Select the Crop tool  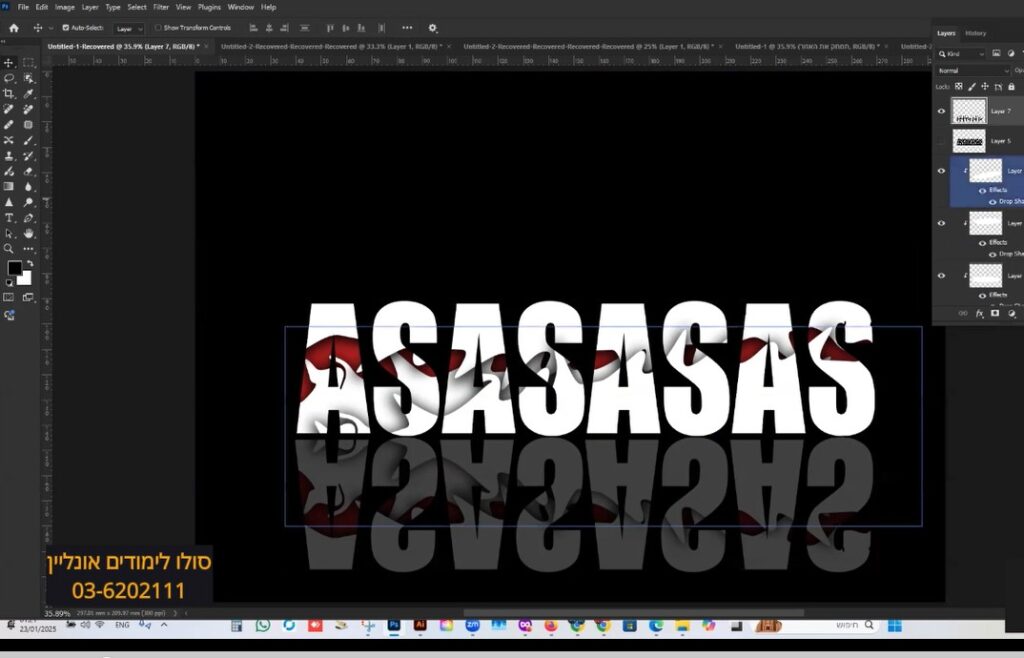point(9,93)
